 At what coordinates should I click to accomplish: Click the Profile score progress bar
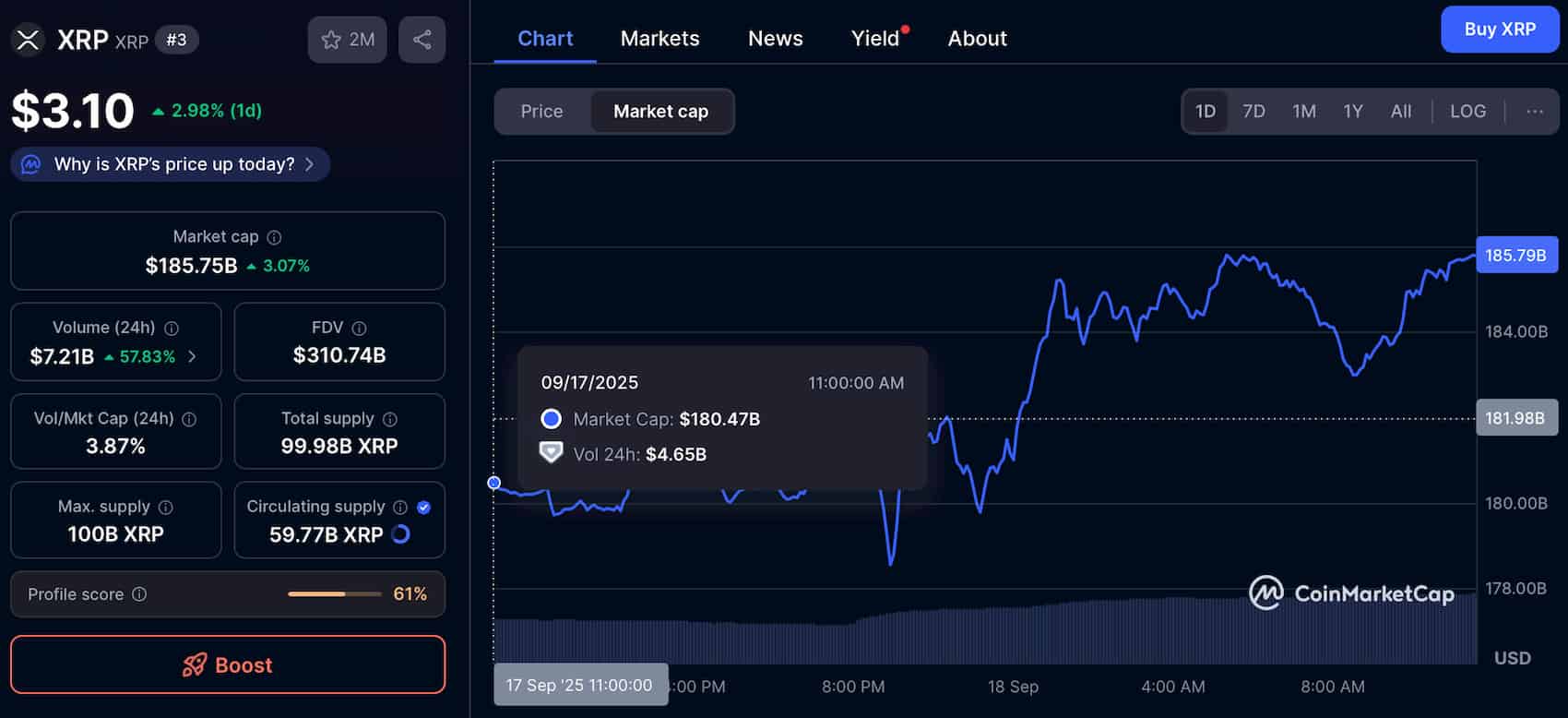[334, 594]
